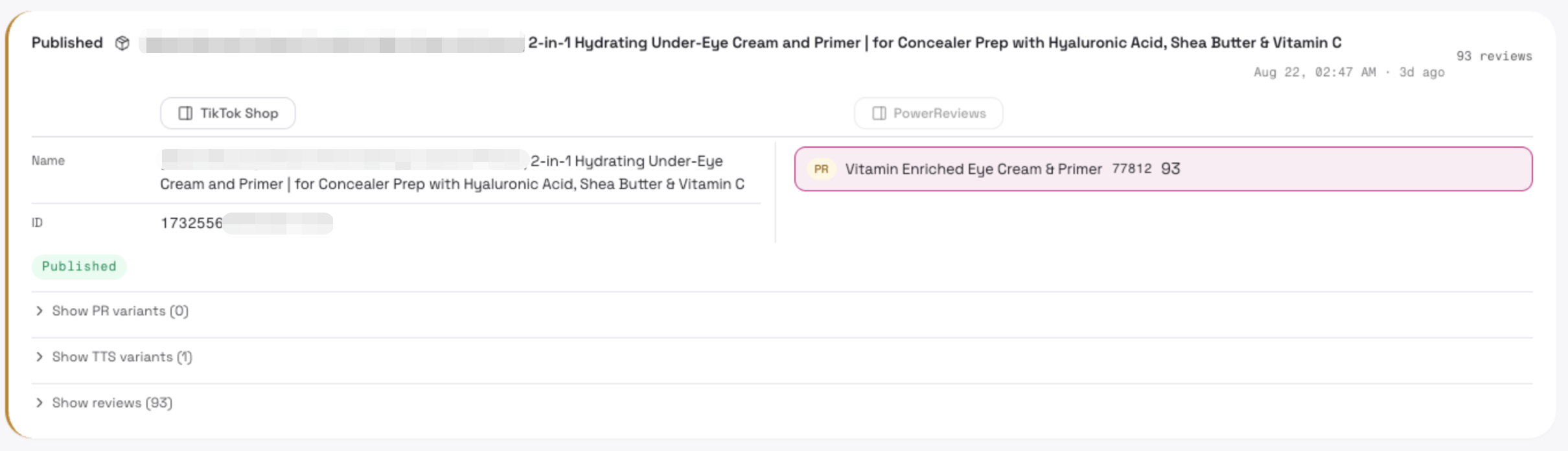Click the Aug 22 timestamp text

pyautogui.click(x=1349, y=73)
